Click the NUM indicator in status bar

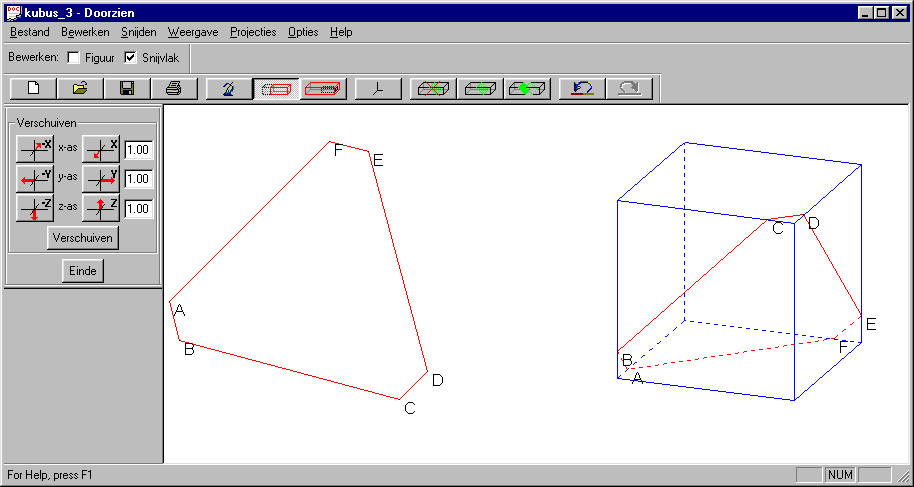[x=840, y=475]
